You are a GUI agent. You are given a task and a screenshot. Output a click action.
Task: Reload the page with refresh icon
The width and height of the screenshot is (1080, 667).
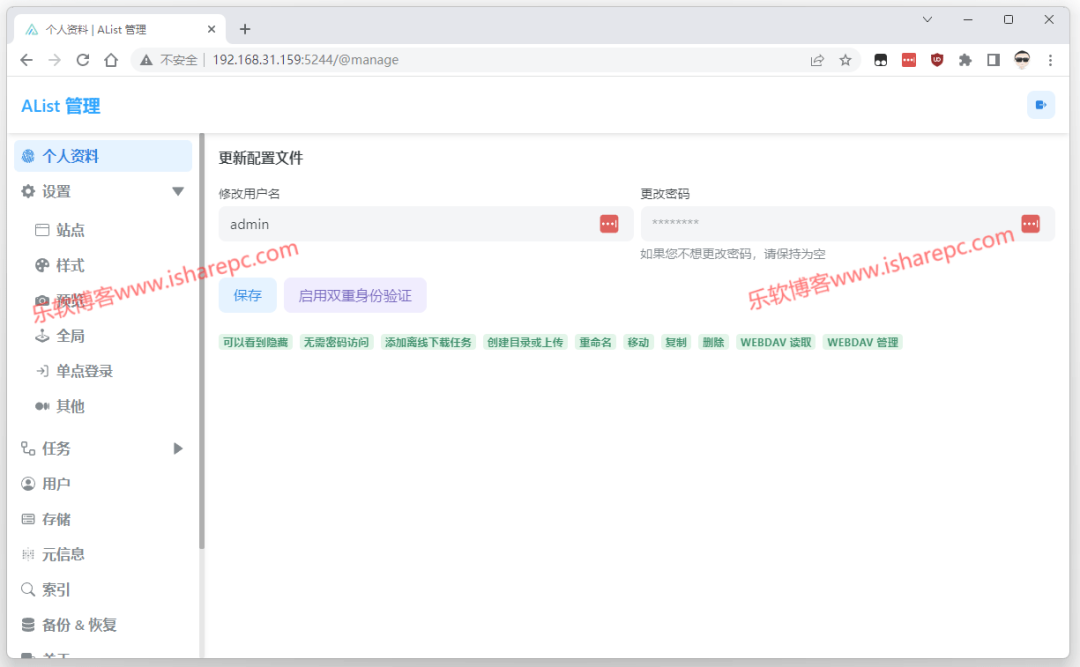point(83,60)
